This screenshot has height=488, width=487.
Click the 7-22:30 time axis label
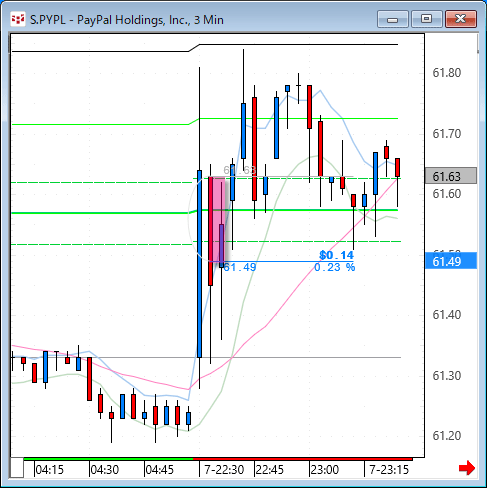pyautogui.click(x=224, y=470)
